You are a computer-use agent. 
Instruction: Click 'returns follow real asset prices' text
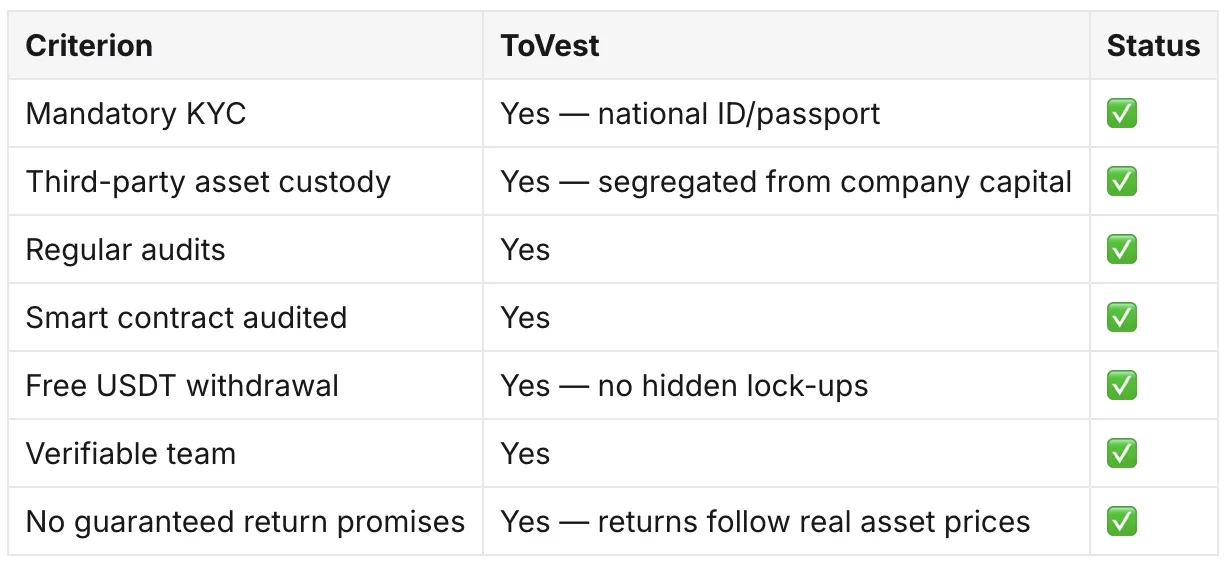tap(814, 522)
